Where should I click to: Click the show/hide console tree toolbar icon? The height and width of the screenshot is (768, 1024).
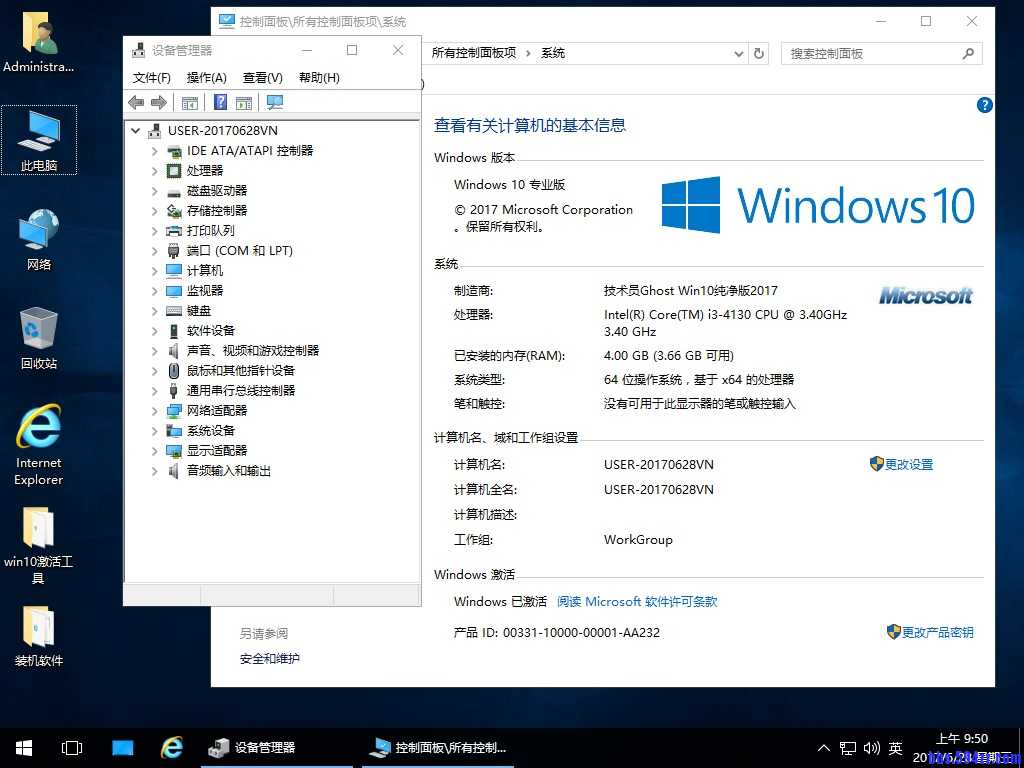189,101
